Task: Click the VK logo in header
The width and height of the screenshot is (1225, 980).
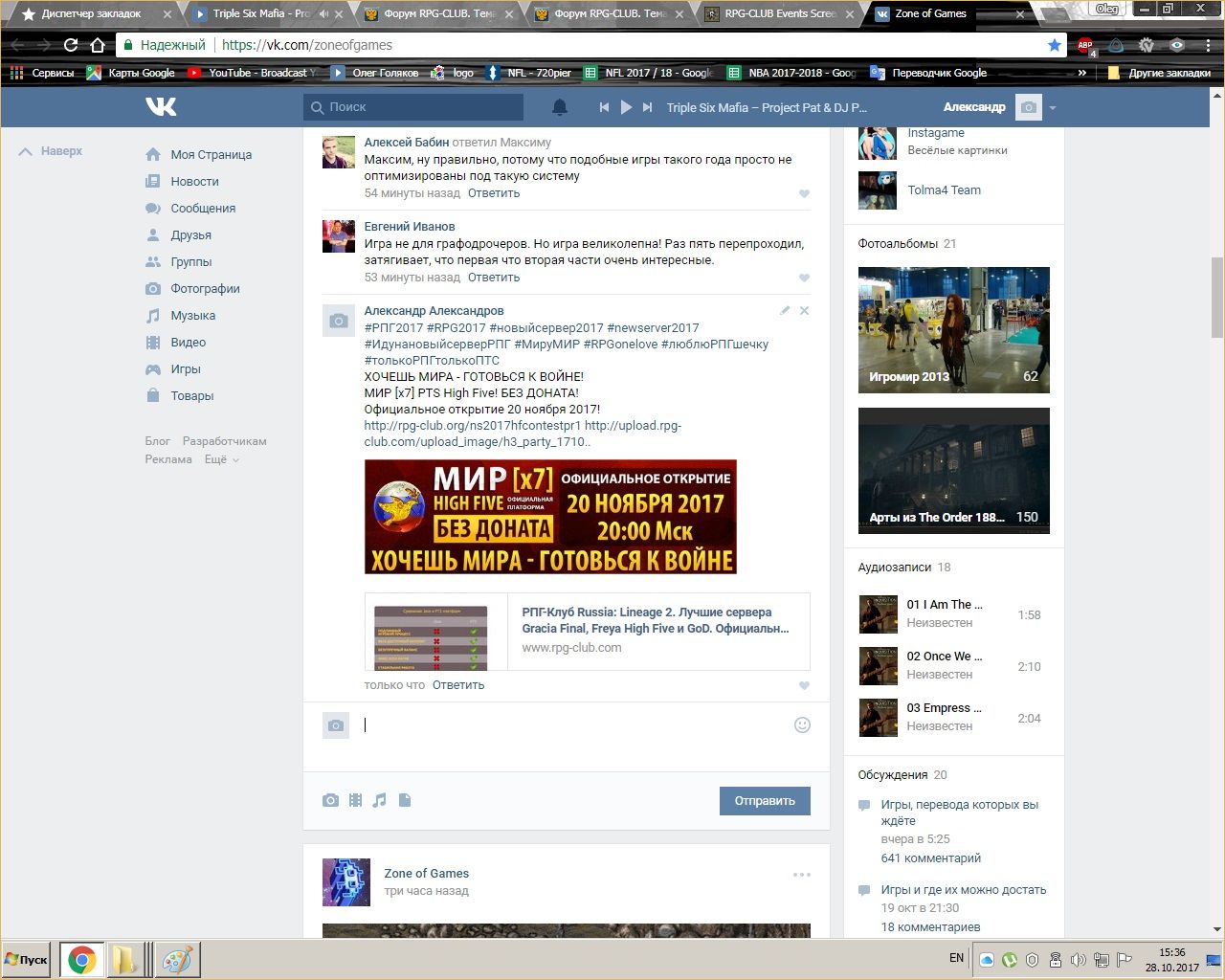Action: (161, 107)
